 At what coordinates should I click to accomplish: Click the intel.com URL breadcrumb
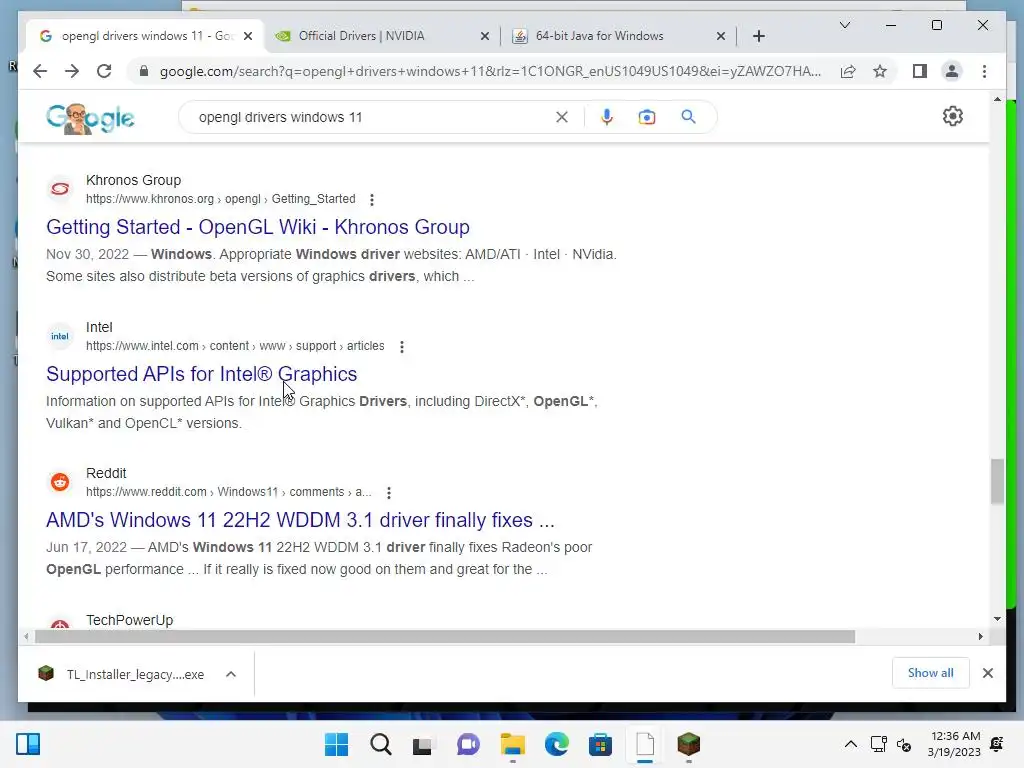pos(235,345)
